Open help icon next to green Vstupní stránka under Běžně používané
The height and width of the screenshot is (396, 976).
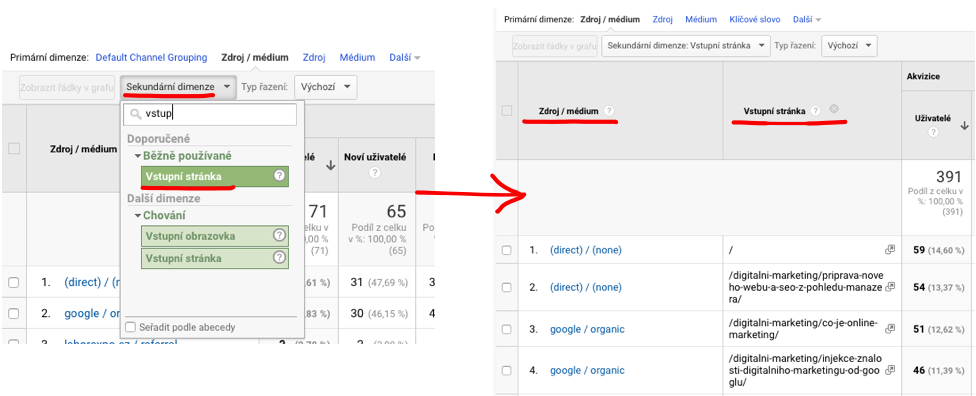[x=279, y=176]
